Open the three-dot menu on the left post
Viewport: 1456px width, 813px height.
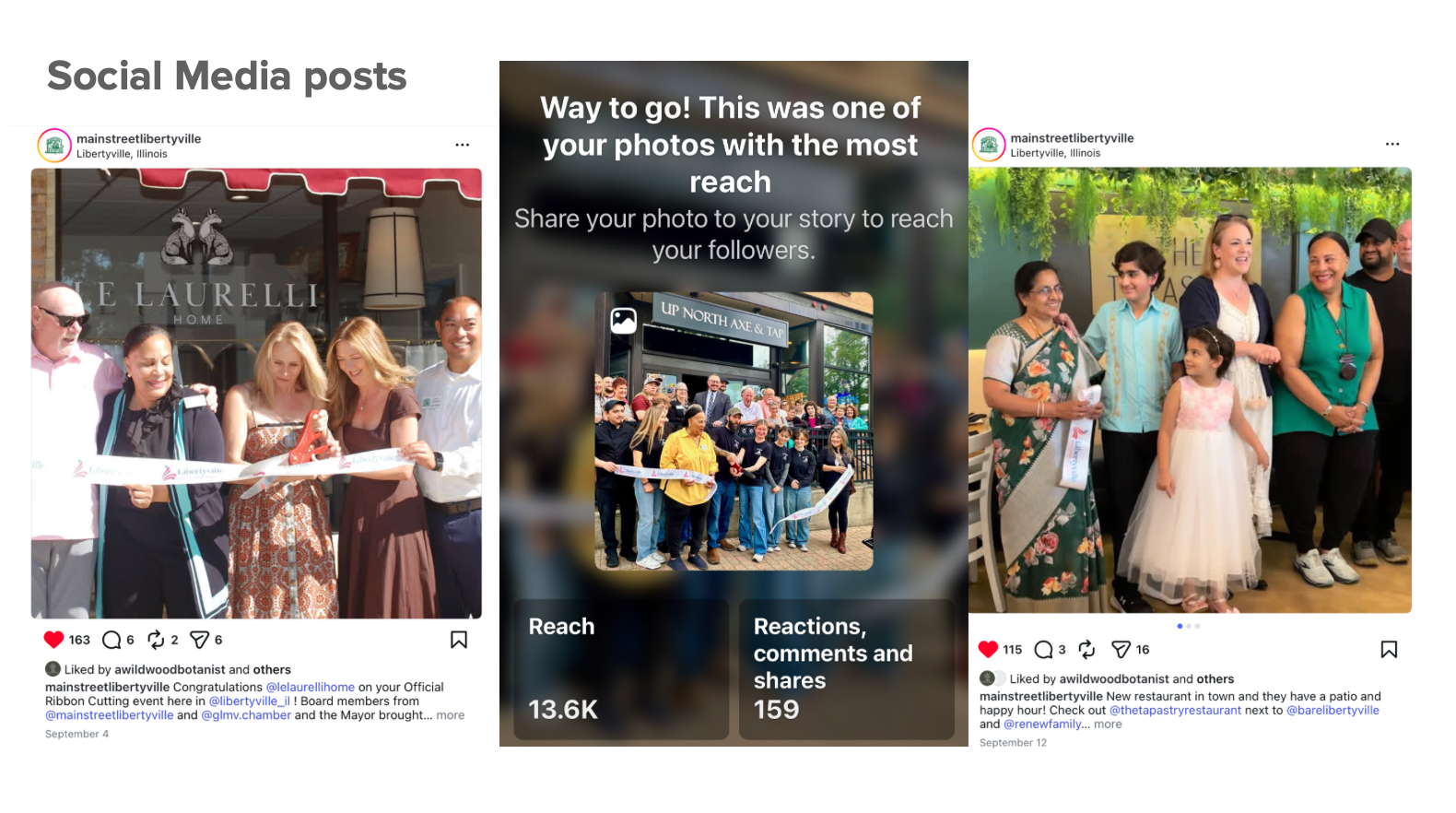click(463, 145)
